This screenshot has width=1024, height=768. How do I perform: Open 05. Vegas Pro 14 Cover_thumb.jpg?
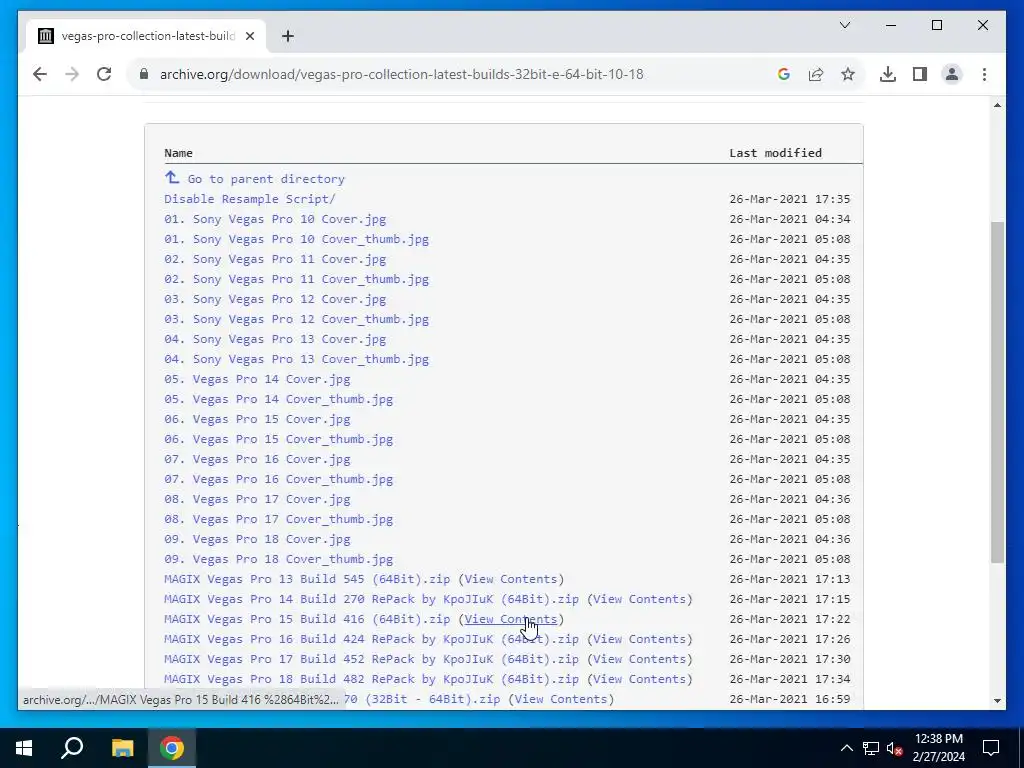[x=279, y=399]
